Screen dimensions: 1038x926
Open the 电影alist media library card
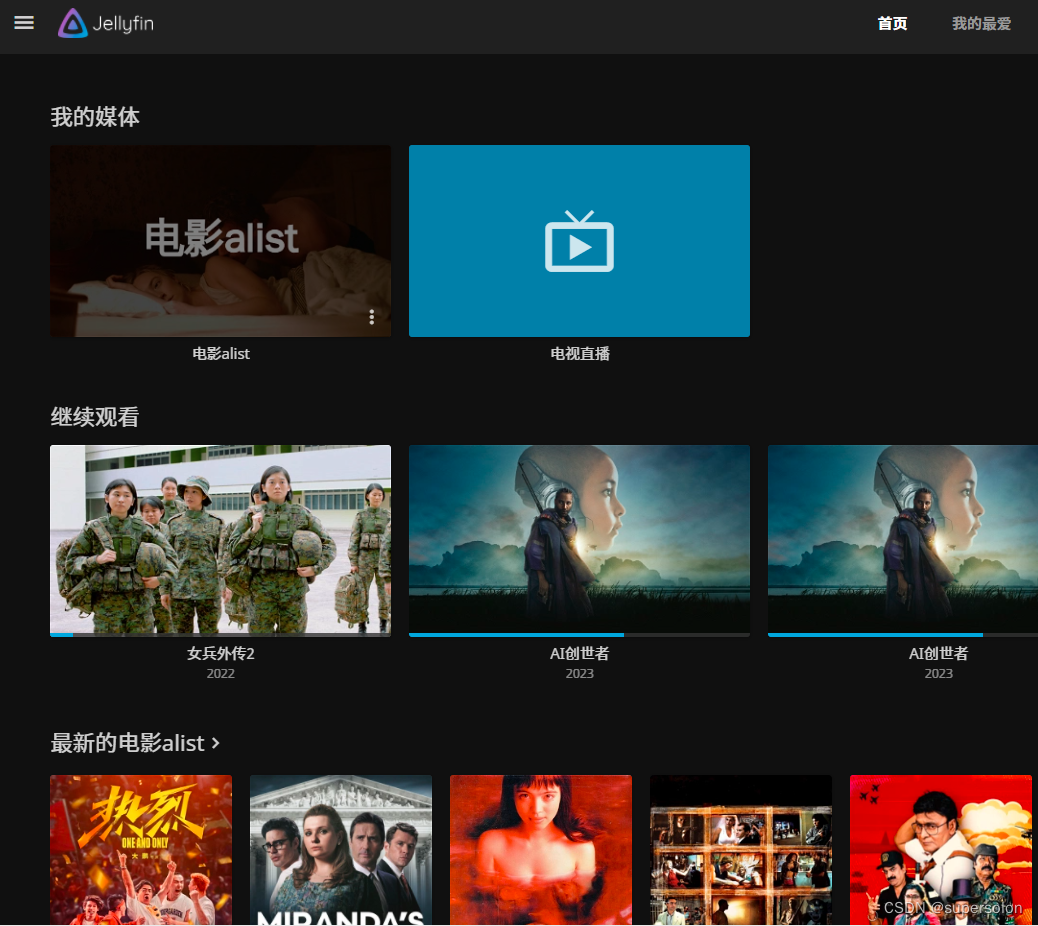click(x=220, y=241)
